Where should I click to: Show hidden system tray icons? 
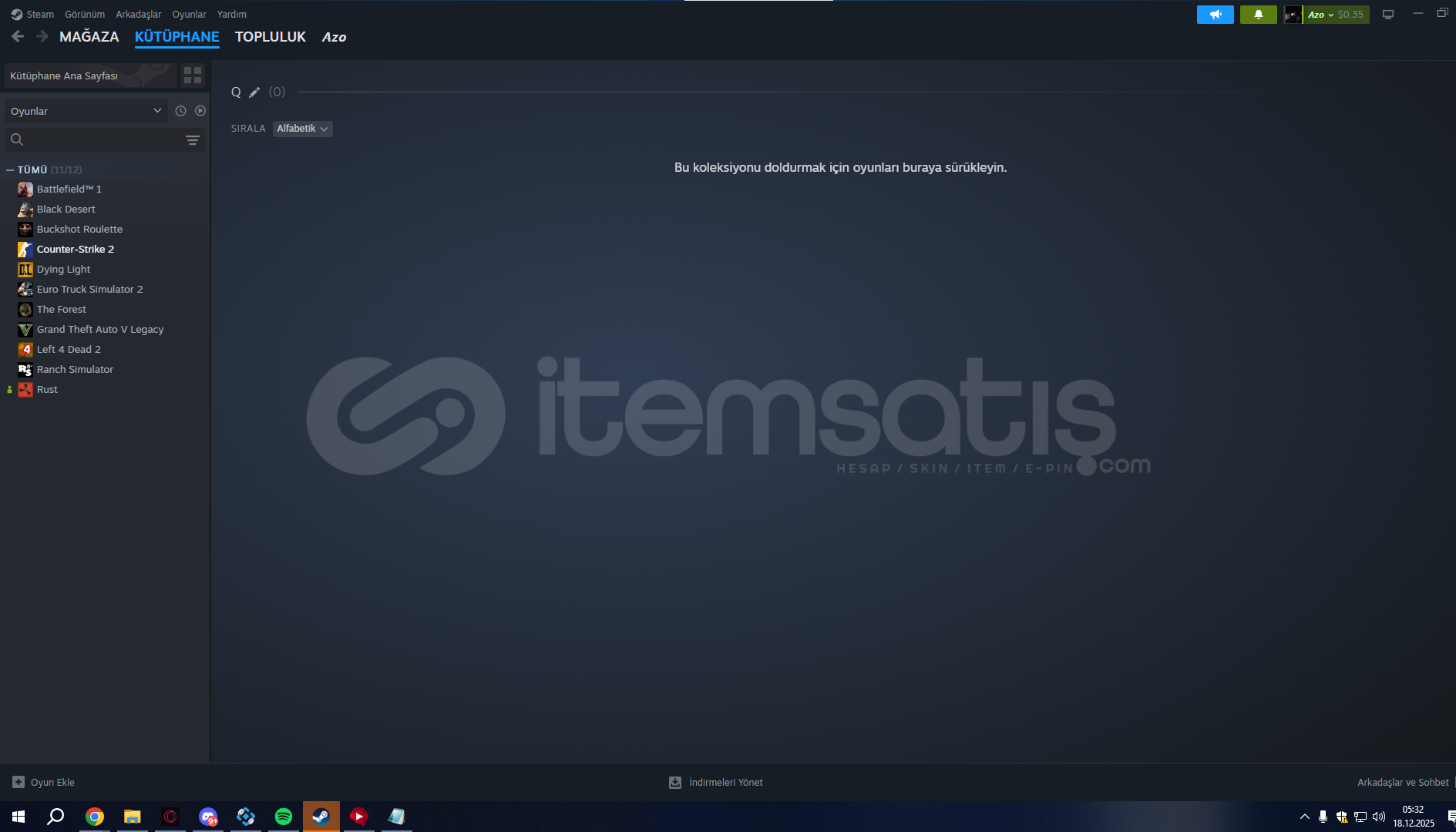point(1304,817)
